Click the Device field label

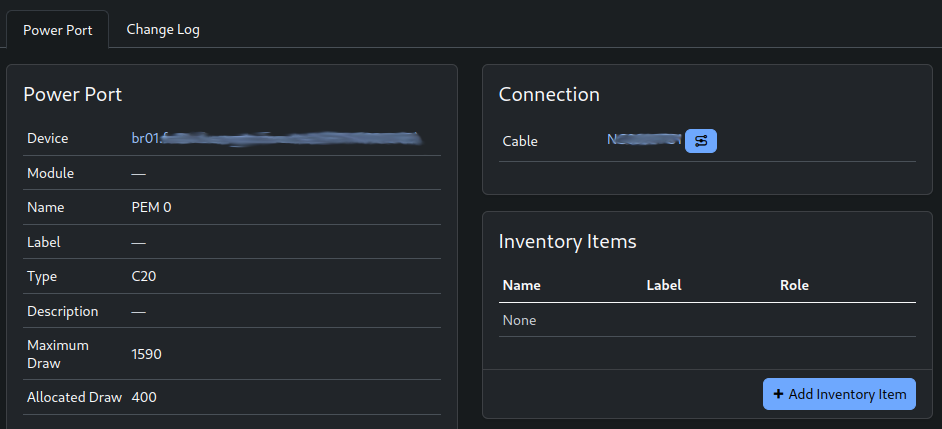click(x=47, y=138)
